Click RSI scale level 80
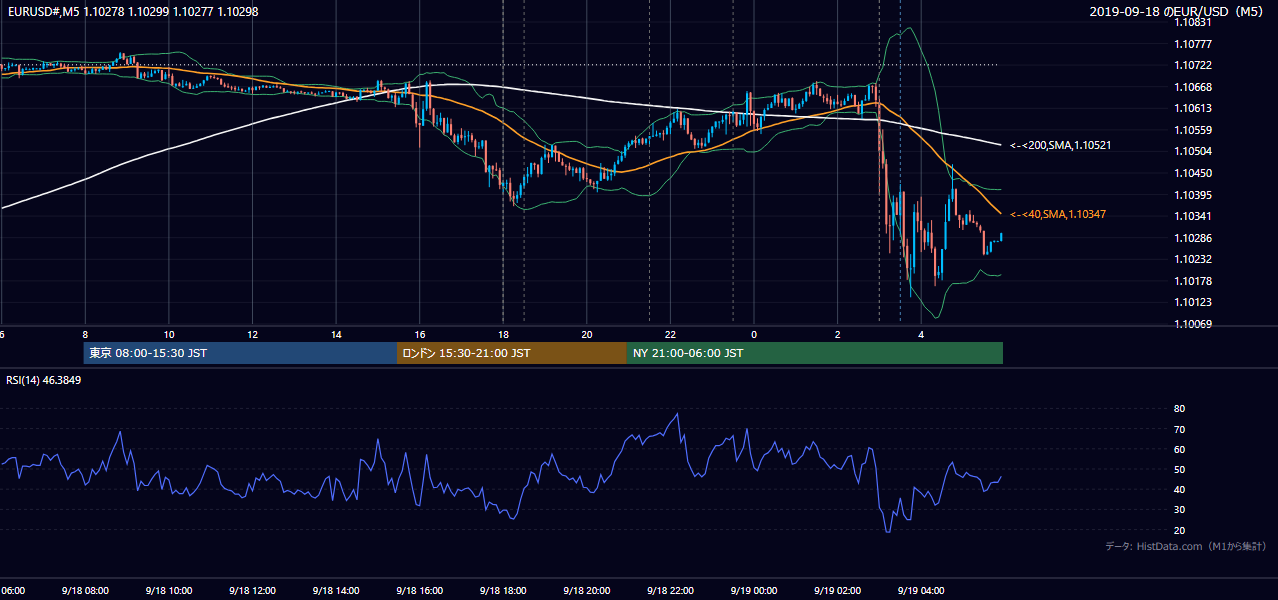Viewport: 1278px width, 600px height. 1180,409
